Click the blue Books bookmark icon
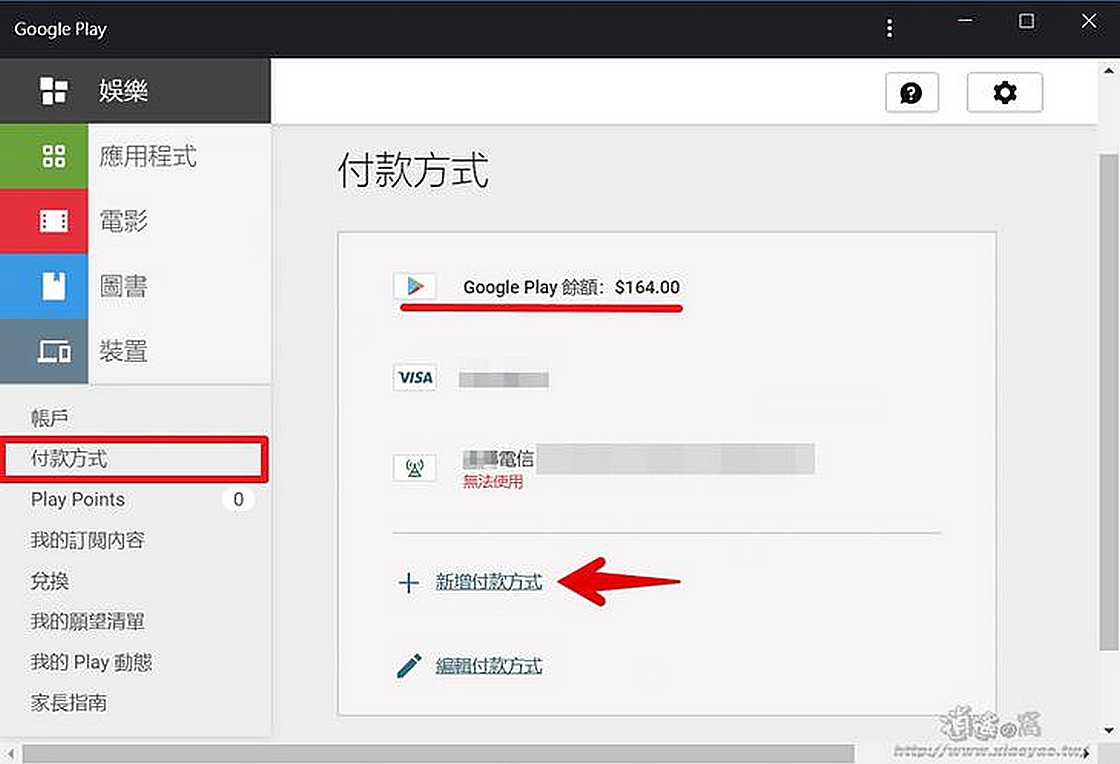1120x764 pixels. point(54,286)
